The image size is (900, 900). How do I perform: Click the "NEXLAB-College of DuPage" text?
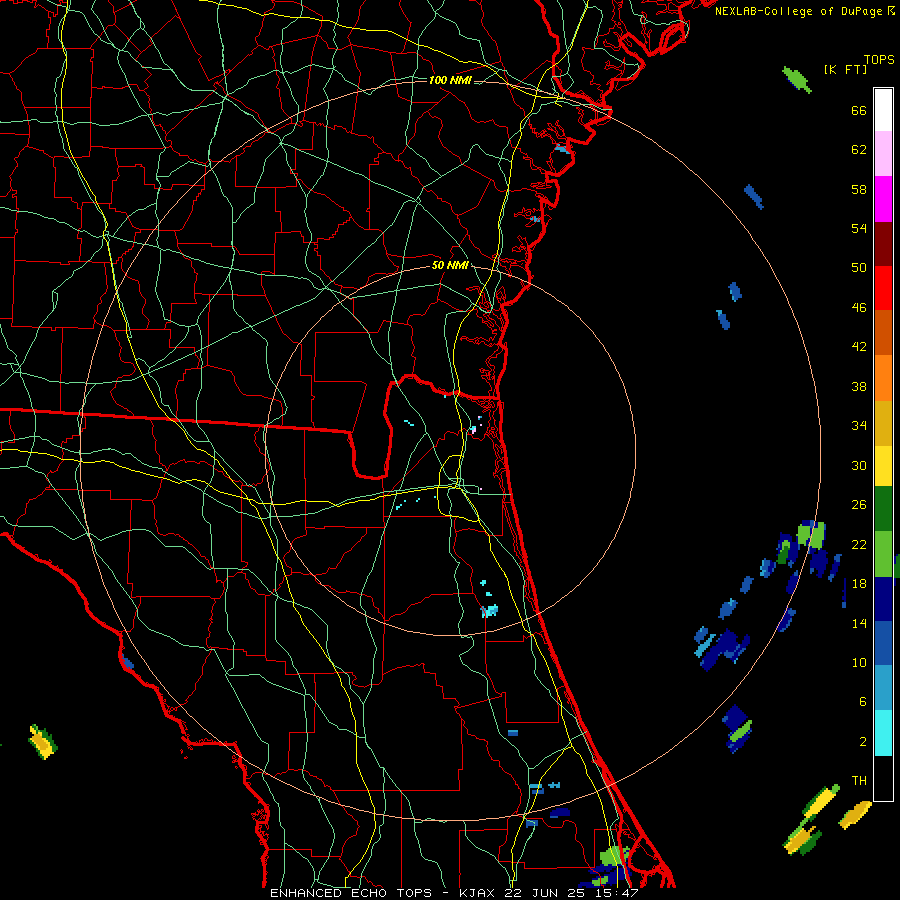tap(798, 11)
